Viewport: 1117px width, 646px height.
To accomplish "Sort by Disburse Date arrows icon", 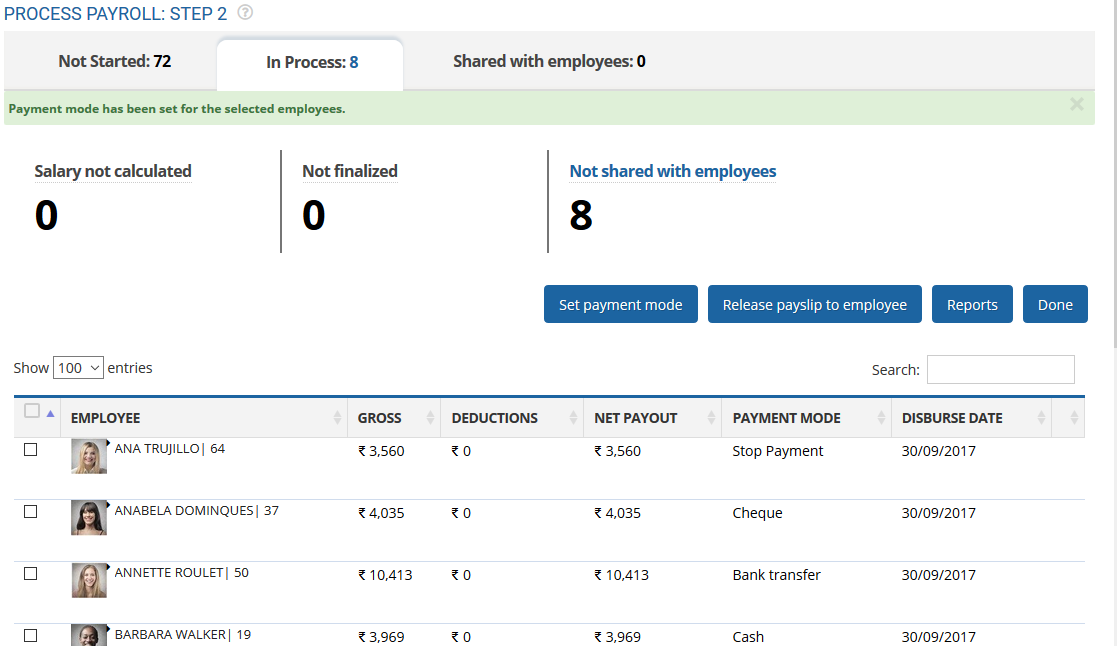I will point(1041,418).
